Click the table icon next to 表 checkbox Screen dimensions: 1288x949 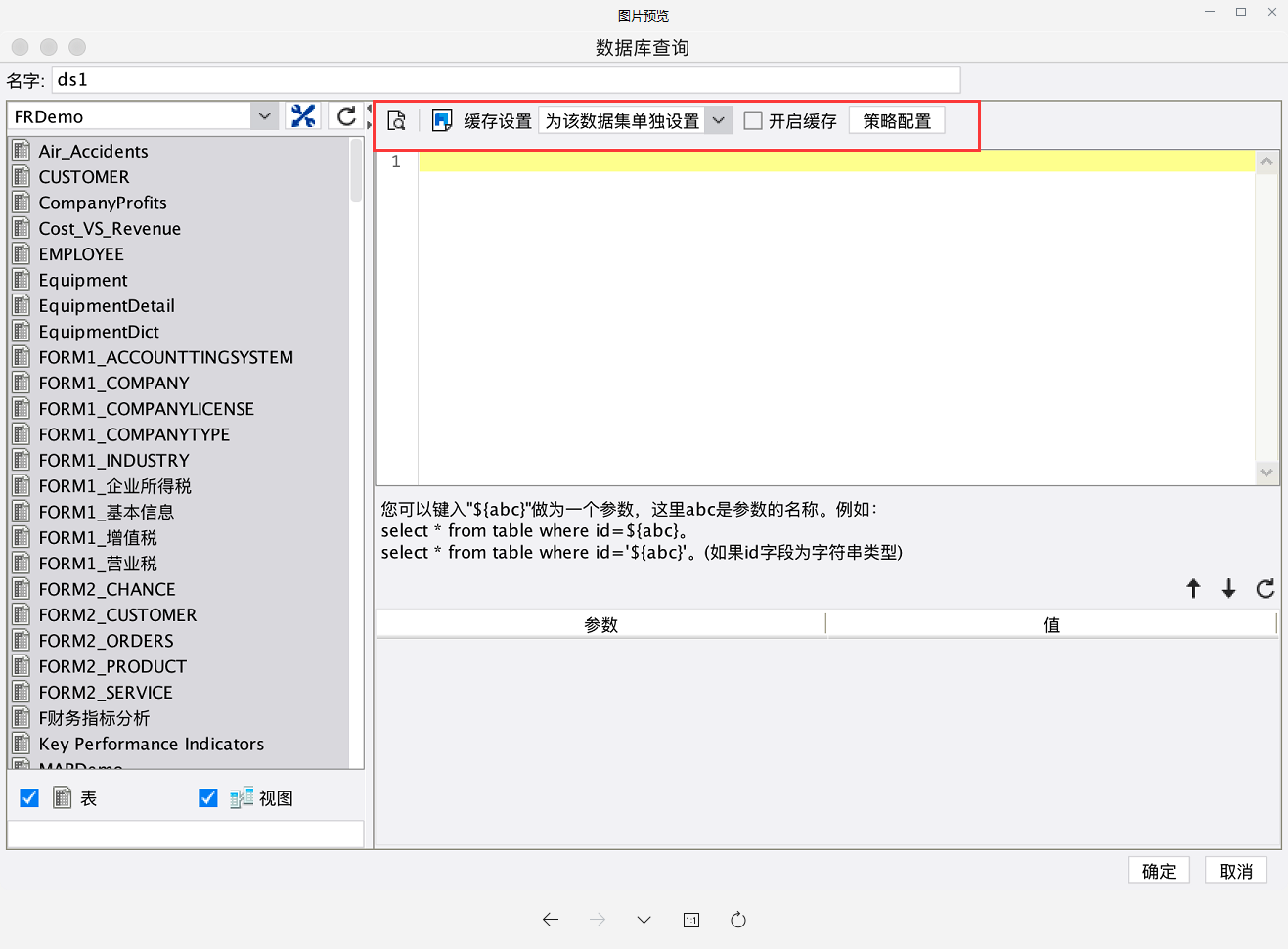(63, 798)
